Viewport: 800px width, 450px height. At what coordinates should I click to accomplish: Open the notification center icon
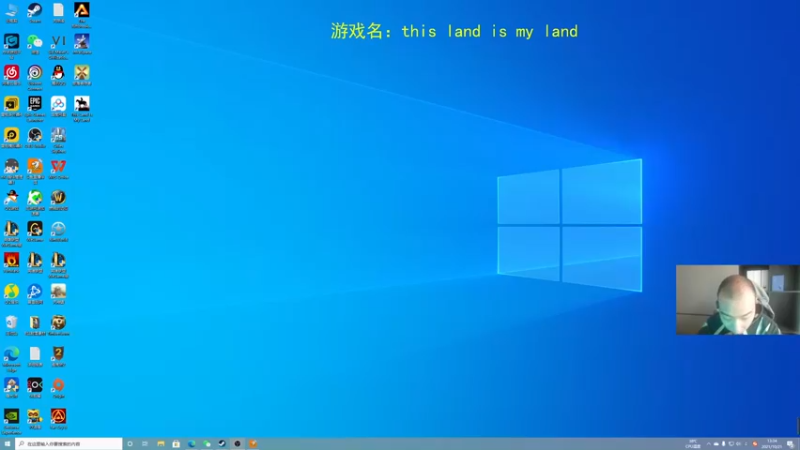(x=790, y=444)
